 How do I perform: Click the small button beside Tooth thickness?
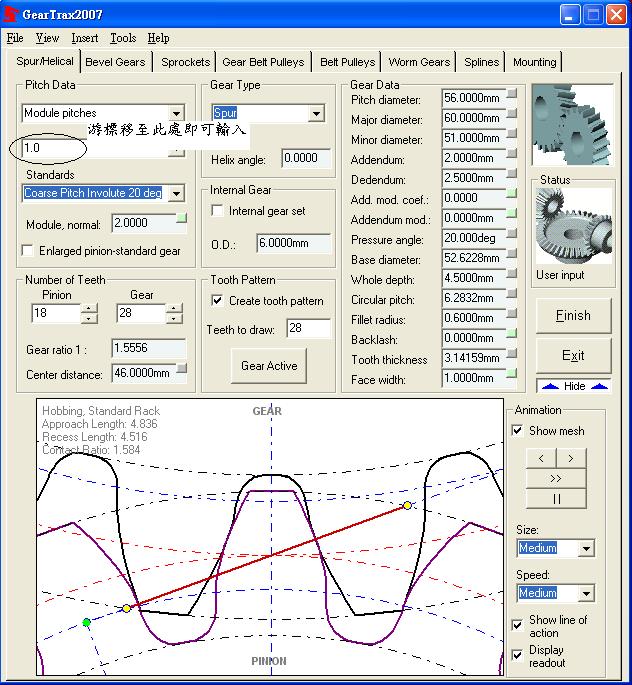pos(511,353)
